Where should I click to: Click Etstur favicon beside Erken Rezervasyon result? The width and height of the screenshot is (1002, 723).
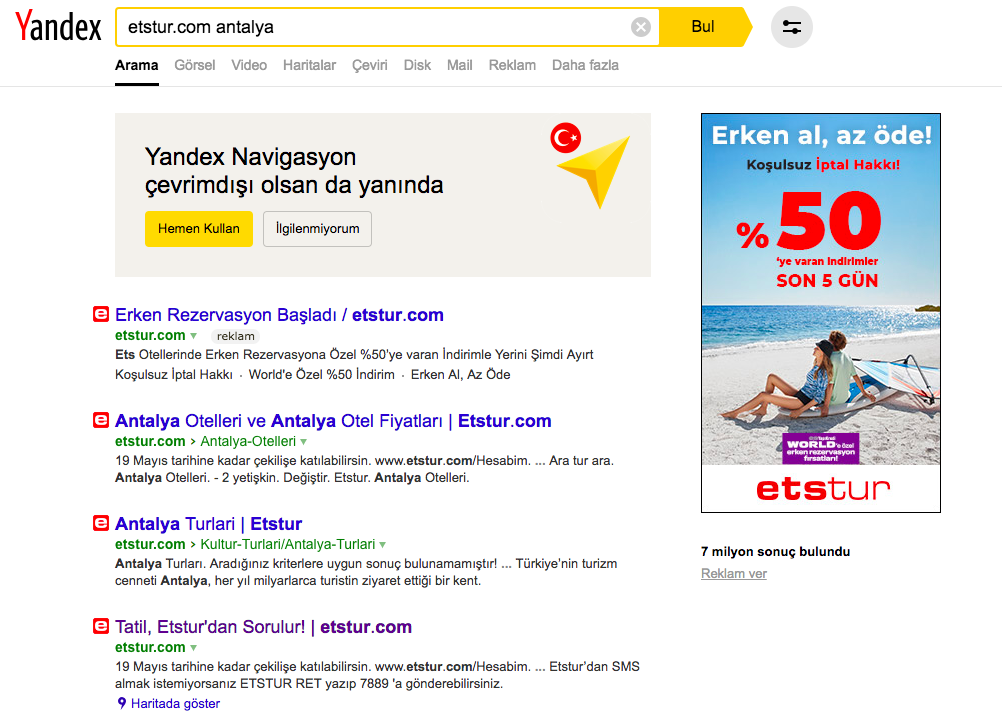tap(101, 314)
